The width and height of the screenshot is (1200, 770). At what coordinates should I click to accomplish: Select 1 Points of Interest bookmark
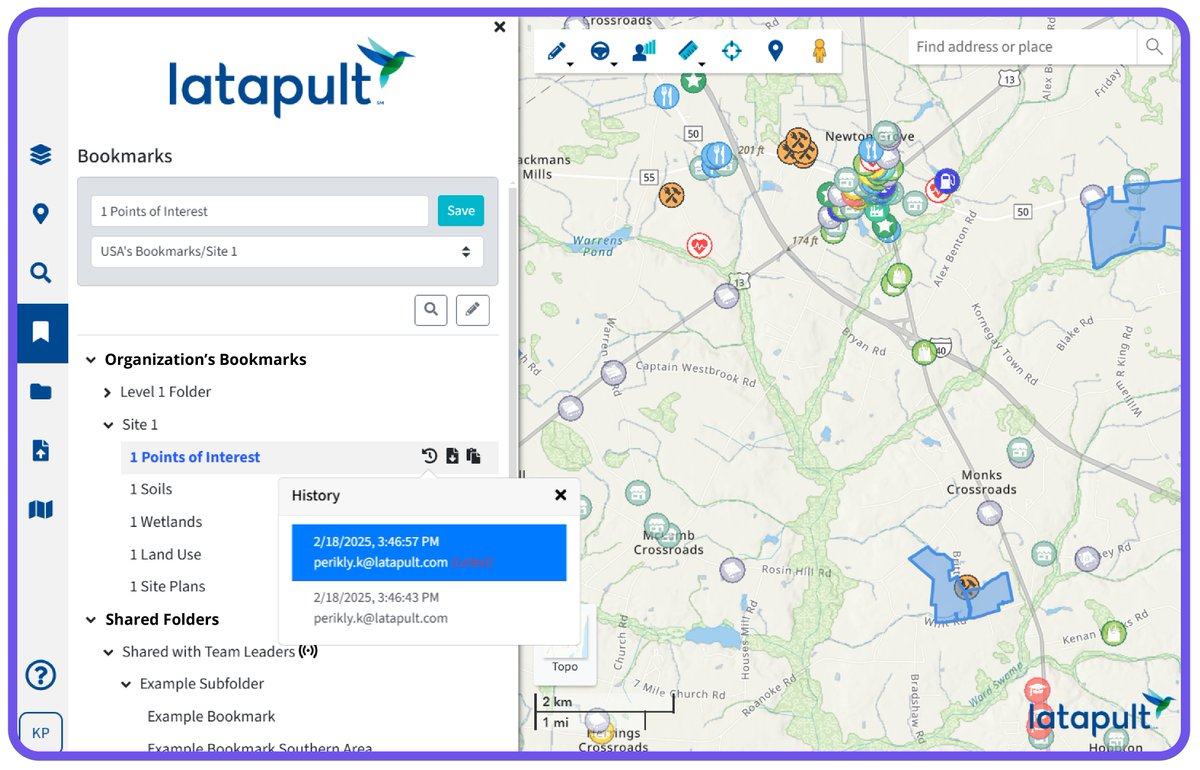[195, 457]
